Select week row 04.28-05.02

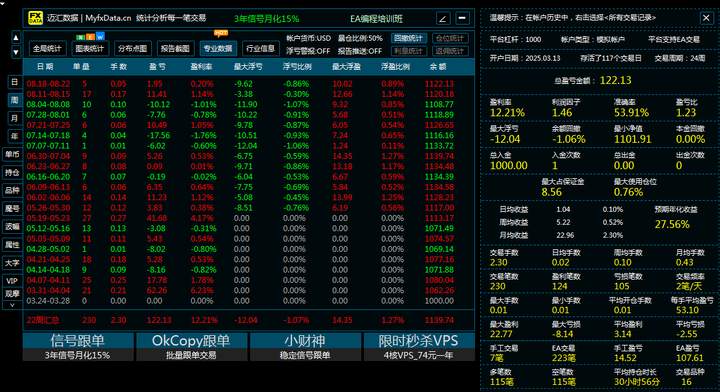click(248, 249)
